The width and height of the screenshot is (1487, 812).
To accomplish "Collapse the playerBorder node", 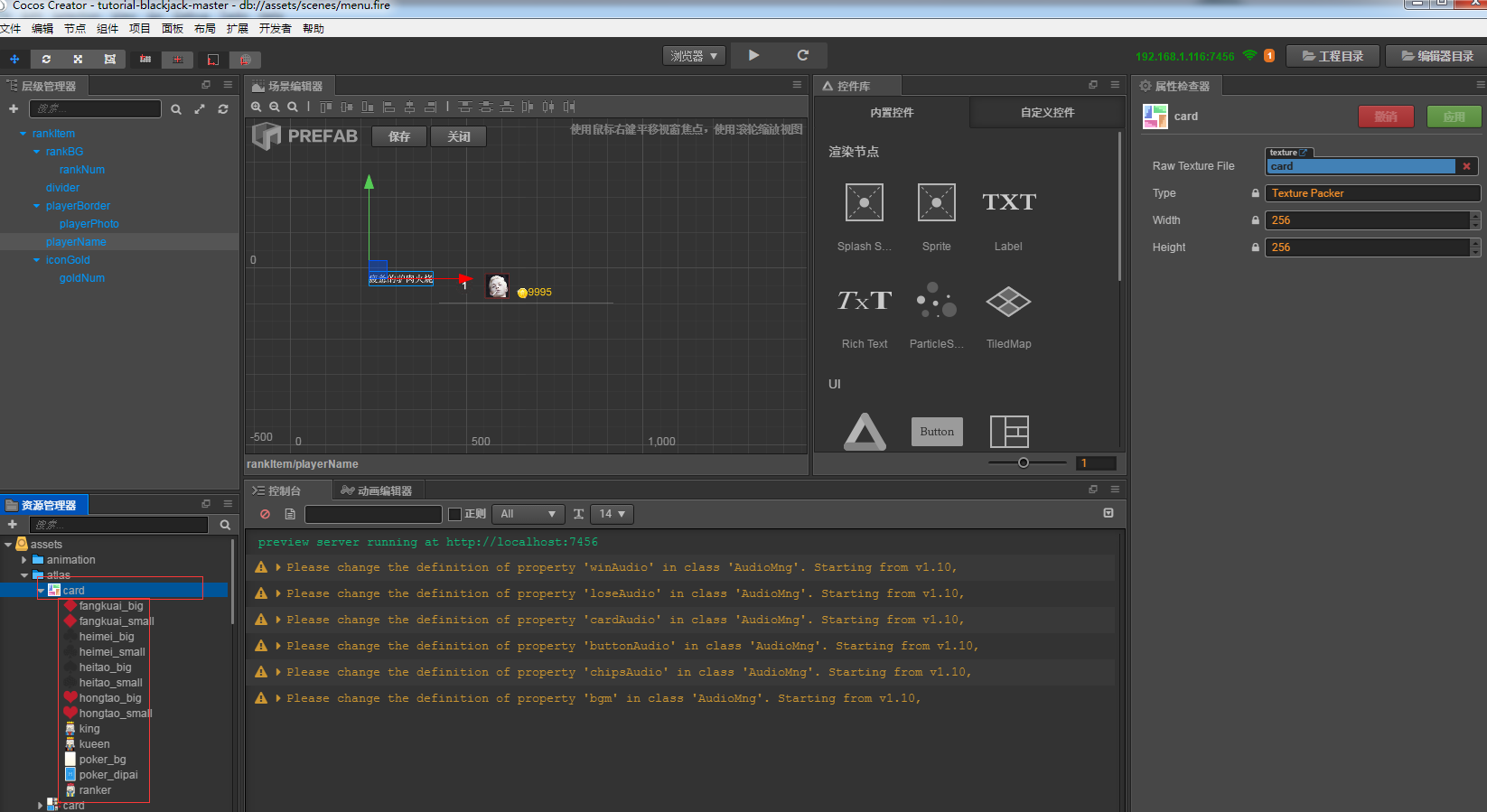I will tap(36, 206).
